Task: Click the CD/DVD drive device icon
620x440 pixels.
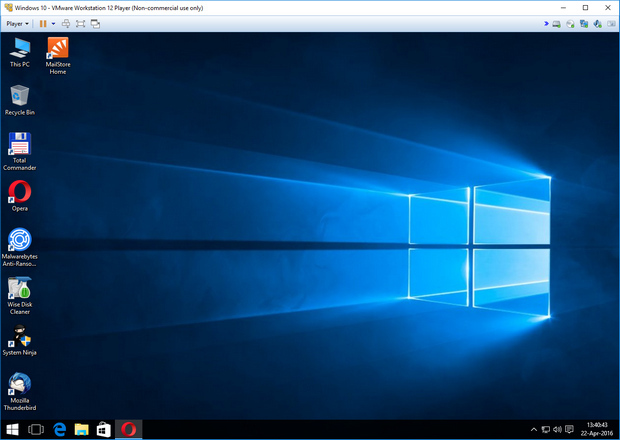Action: [x=570, y=24]
